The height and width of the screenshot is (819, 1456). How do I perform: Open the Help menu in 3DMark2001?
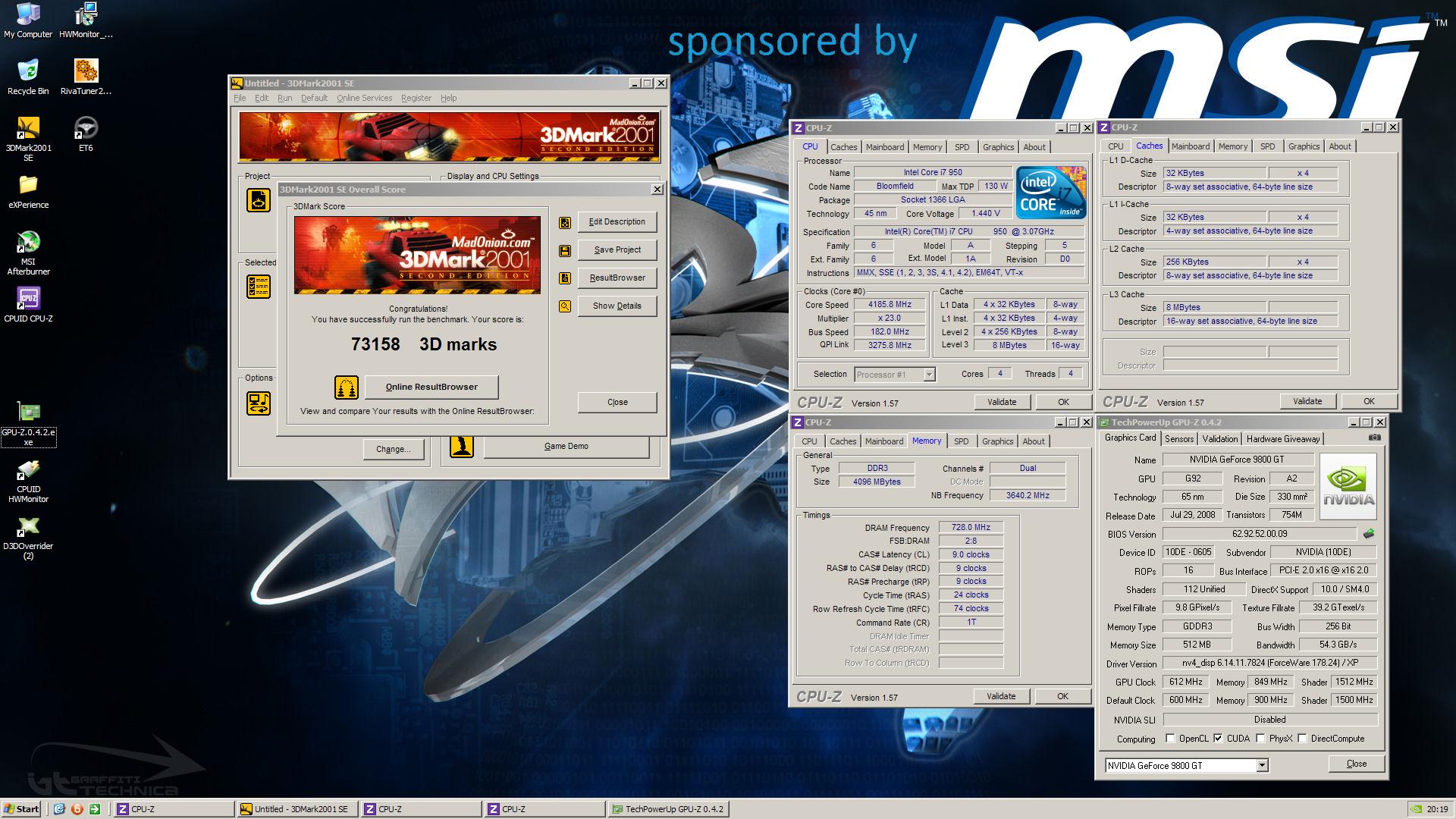click(448, 98)
